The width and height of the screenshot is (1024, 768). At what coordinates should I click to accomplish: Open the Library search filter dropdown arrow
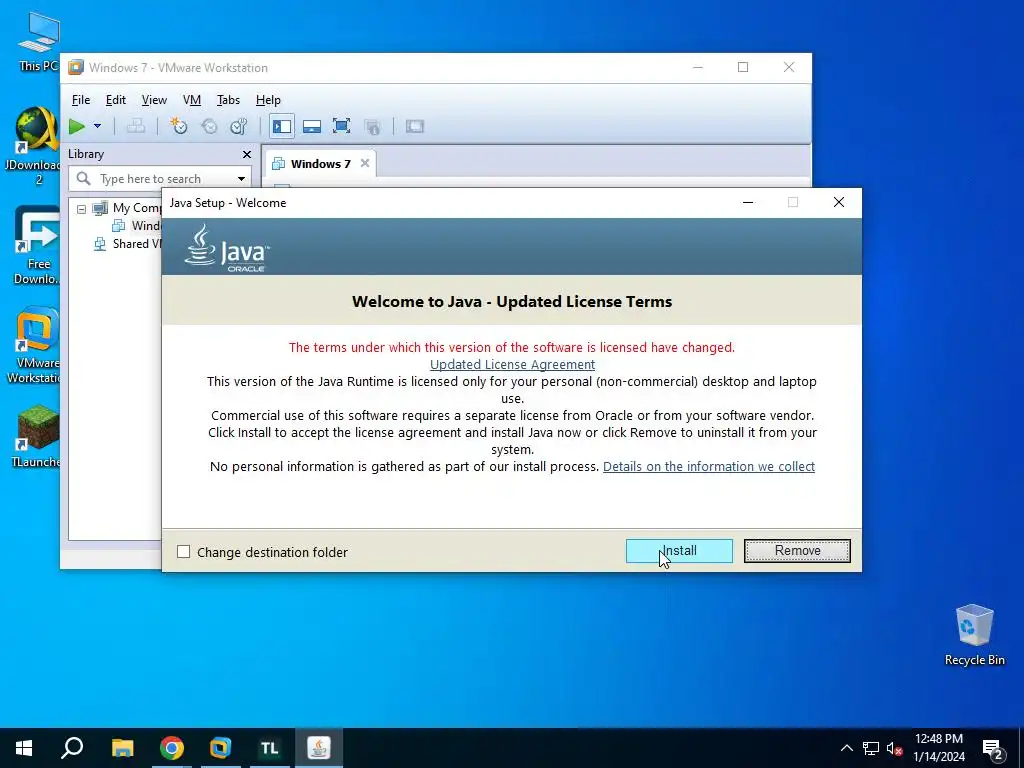pyautogui.click(x=241, y=179)
